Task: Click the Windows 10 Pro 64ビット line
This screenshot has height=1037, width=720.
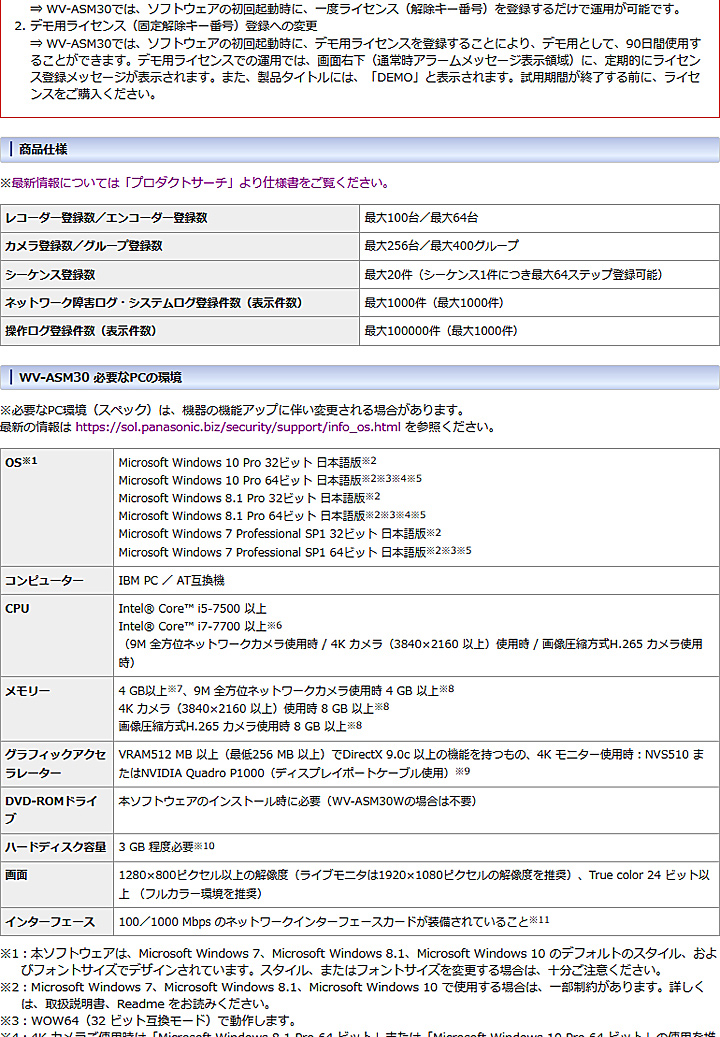Action: [270, 480]
